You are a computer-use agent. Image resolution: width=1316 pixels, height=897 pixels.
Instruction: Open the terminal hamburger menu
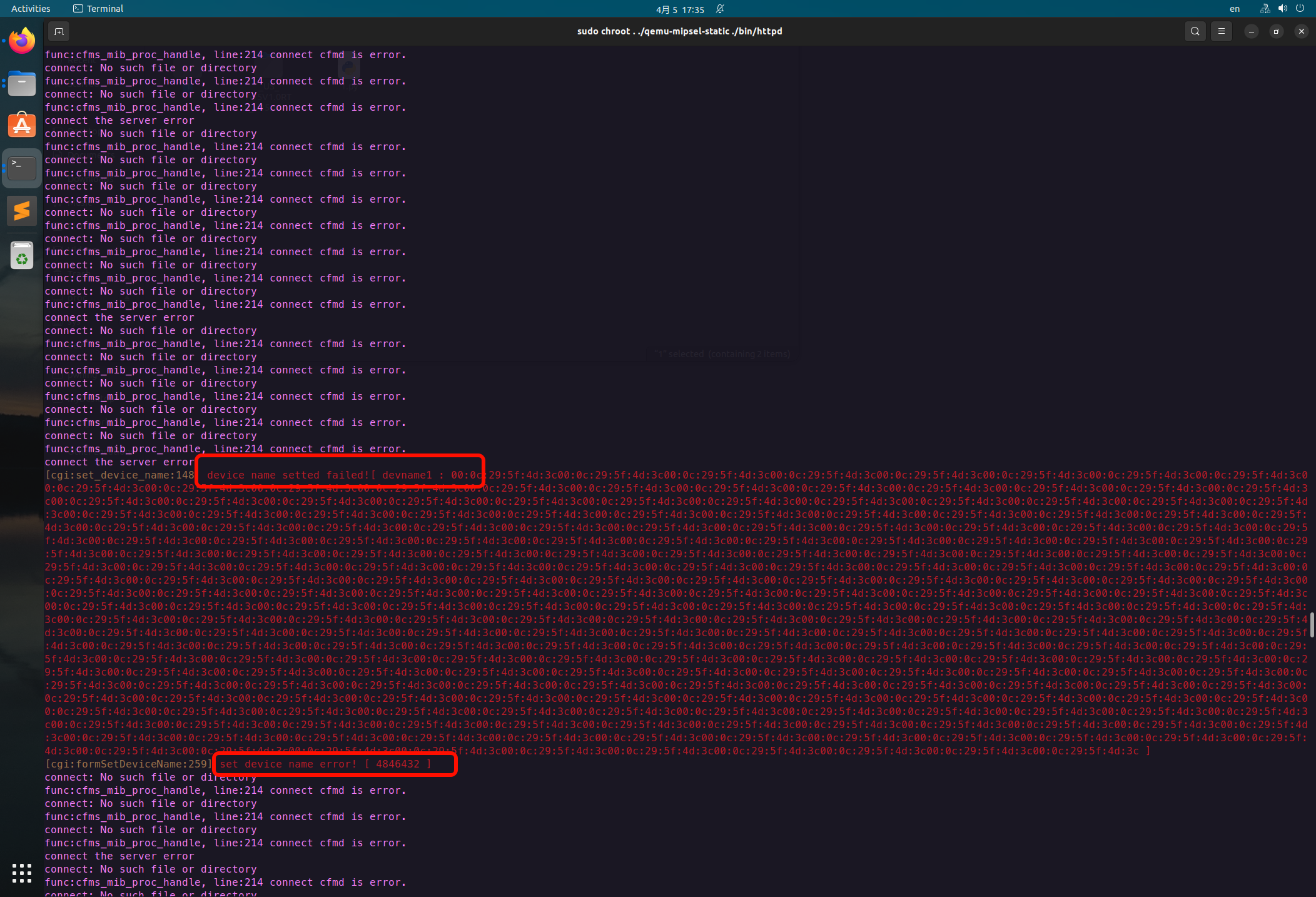(x=1221, y=31)
